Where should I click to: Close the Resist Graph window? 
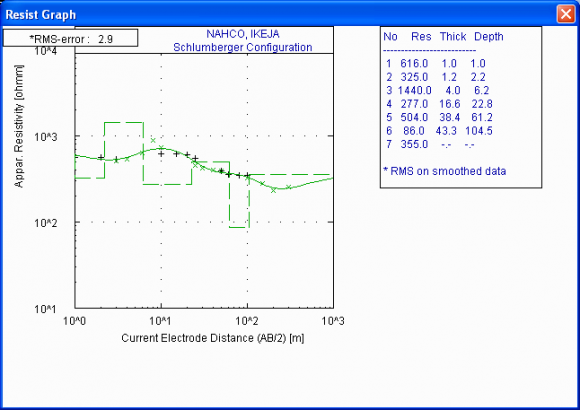coord(566,14)
